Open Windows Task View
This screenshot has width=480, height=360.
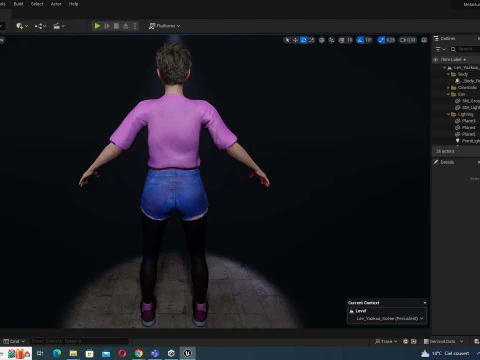tap(40, 353)
